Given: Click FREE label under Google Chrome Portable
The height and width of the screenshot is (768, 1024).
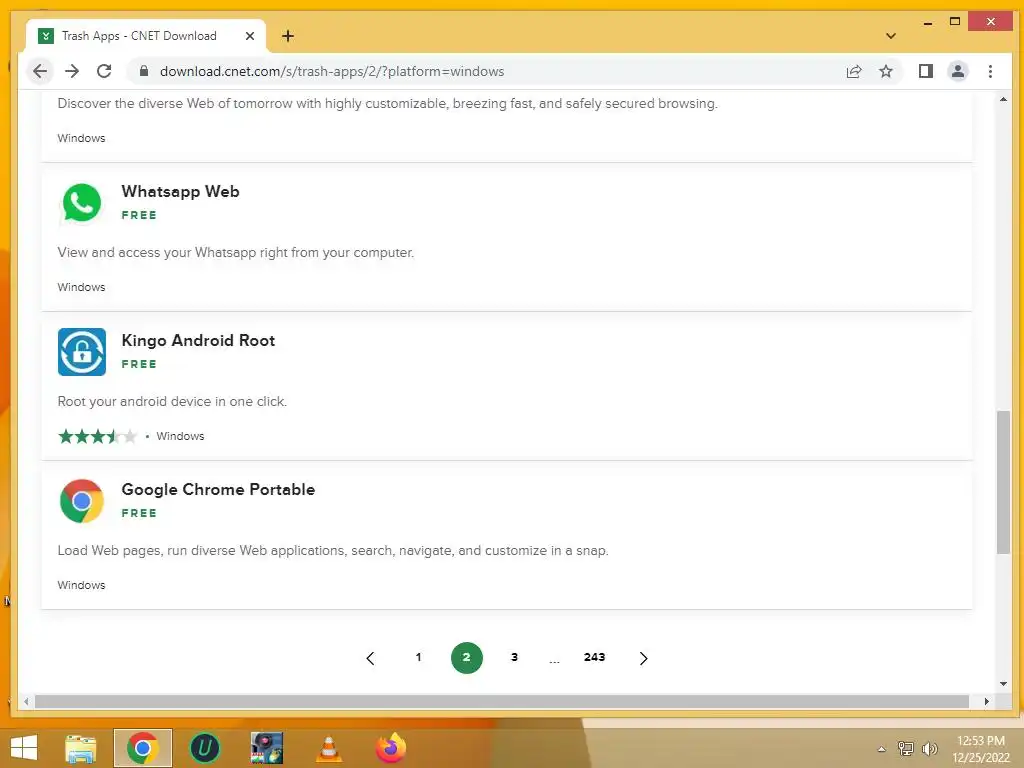Looking at the screenshot, I should [x=139, y=513].
